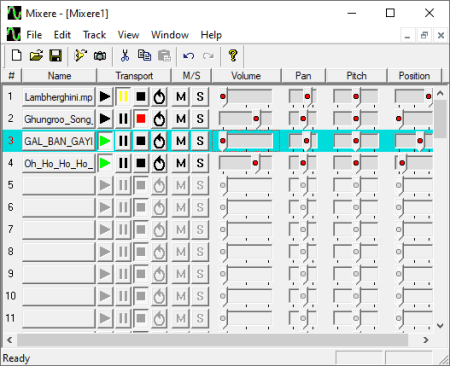Image resolution: width=450 pixels, height=366 pixels.
Task: Create a new document with the toolbar icon
Action: coord(17,55)
